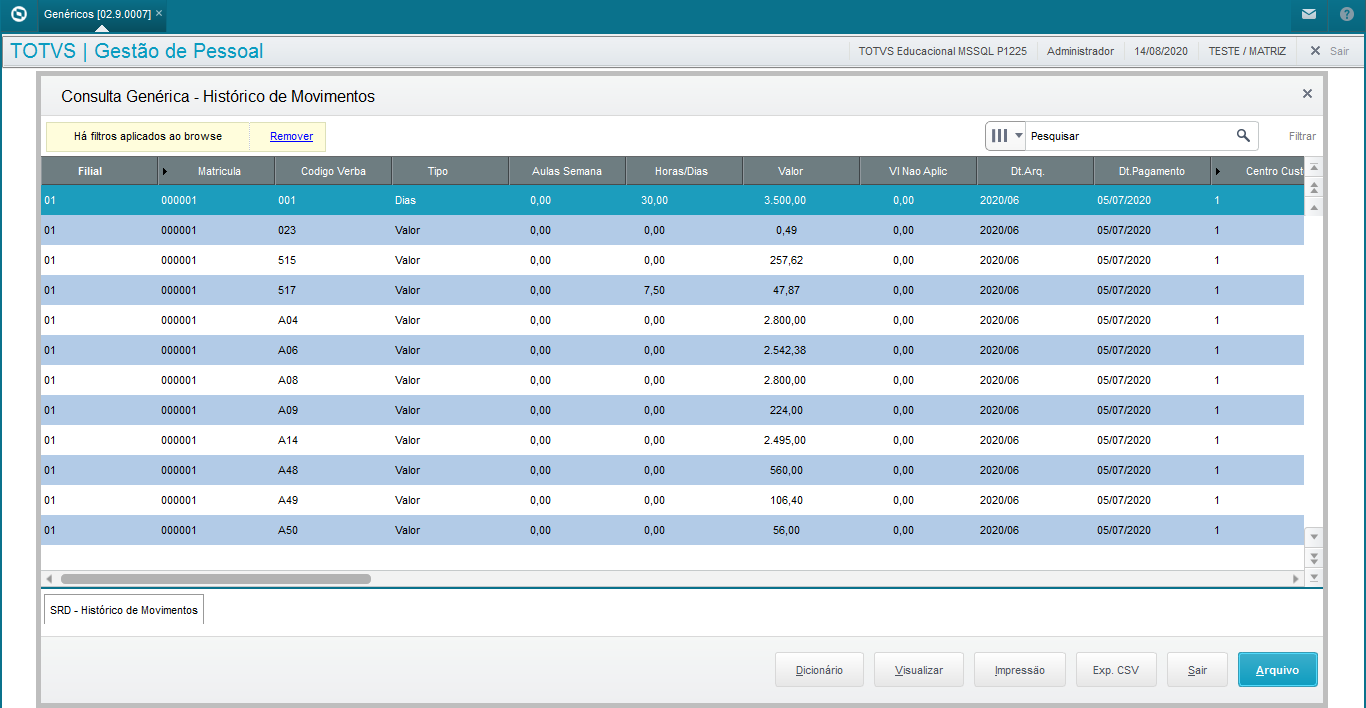Click the horizontal scrollbar thumb
1366x708 pixels.
pyautogui.click(x=215, y=578)
